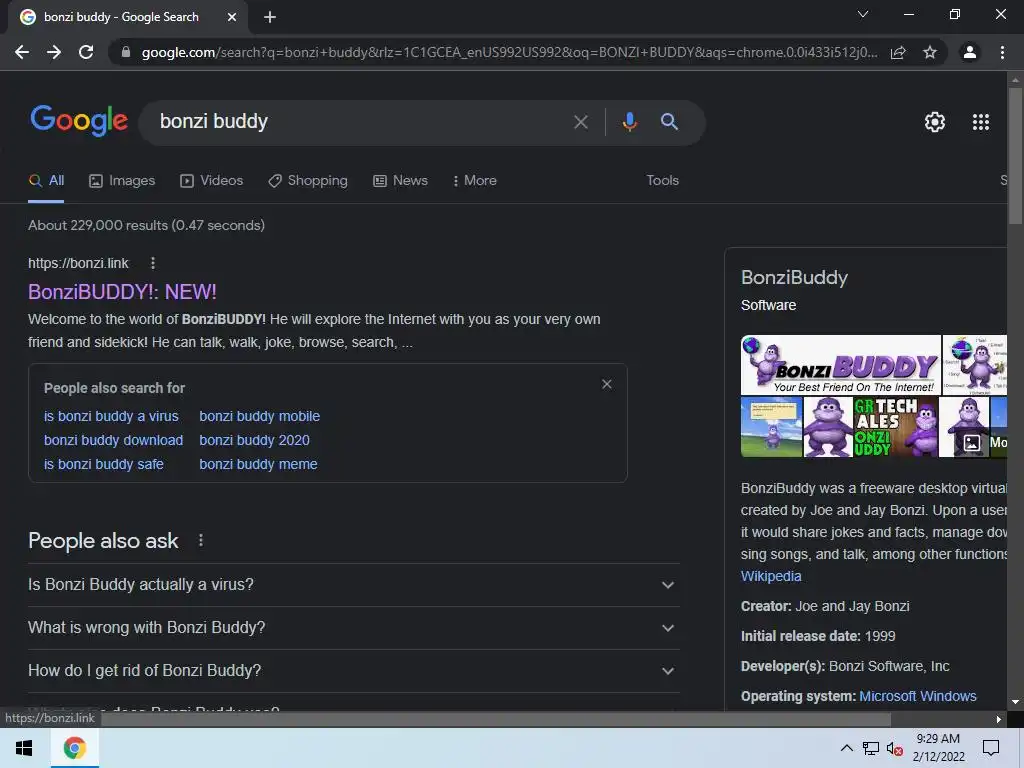
Task: Open the Windows Start menu
Action: coord(24,748)
